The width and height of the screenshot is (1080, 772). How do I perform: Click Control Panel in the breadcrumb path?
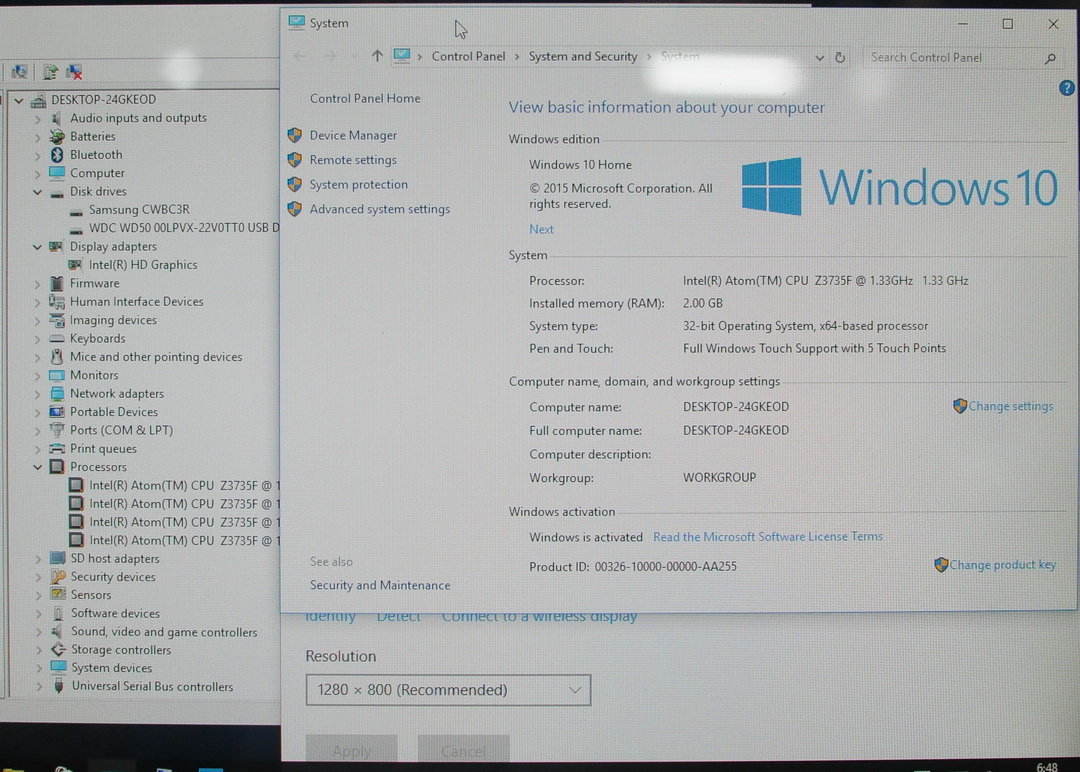(468, 56)
